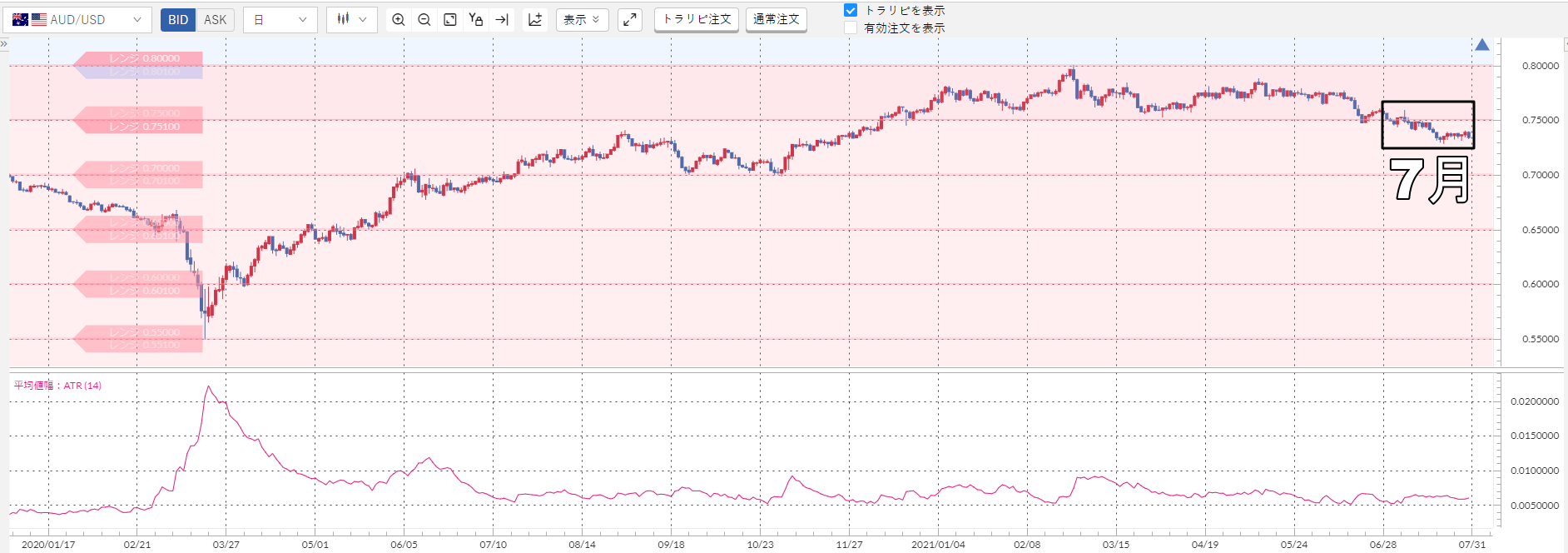The image size is (1568, 553).
Task: Click the fit chart to screen icon
Action: point(450,20)
